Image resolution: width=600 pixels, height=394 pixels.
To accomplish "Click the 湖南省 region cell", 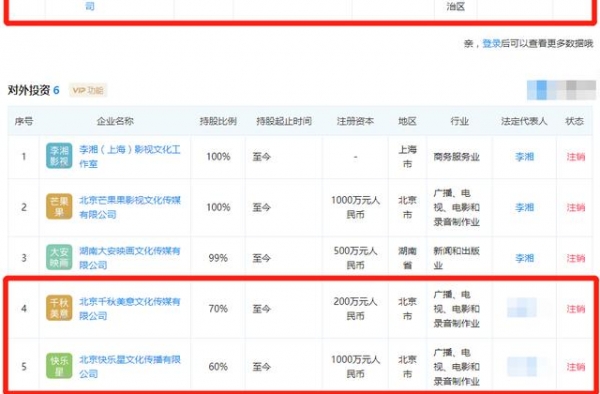I will tap(407, 258).
